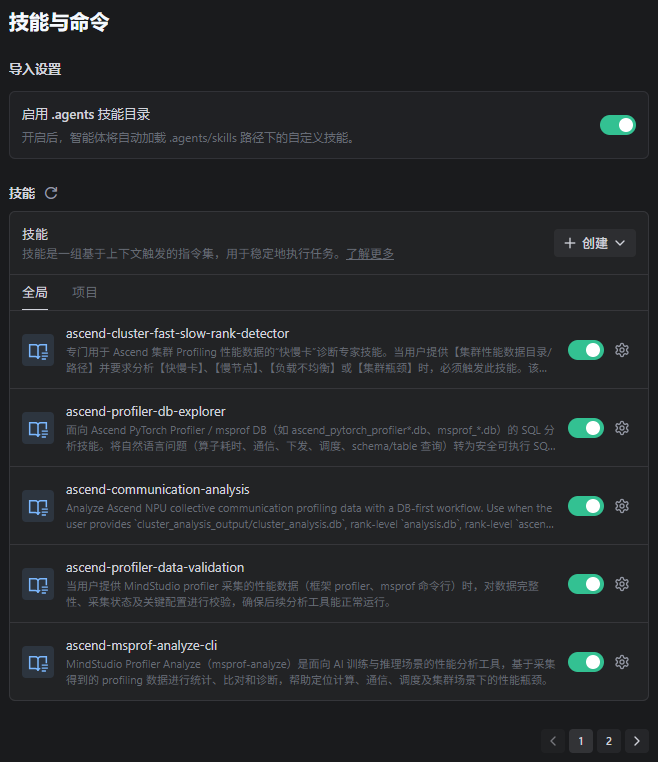Viewport: 658px width, 762px height.
Task: Go to previous page with left chevron
Action: pyautogui.click(x=553, y=741)
